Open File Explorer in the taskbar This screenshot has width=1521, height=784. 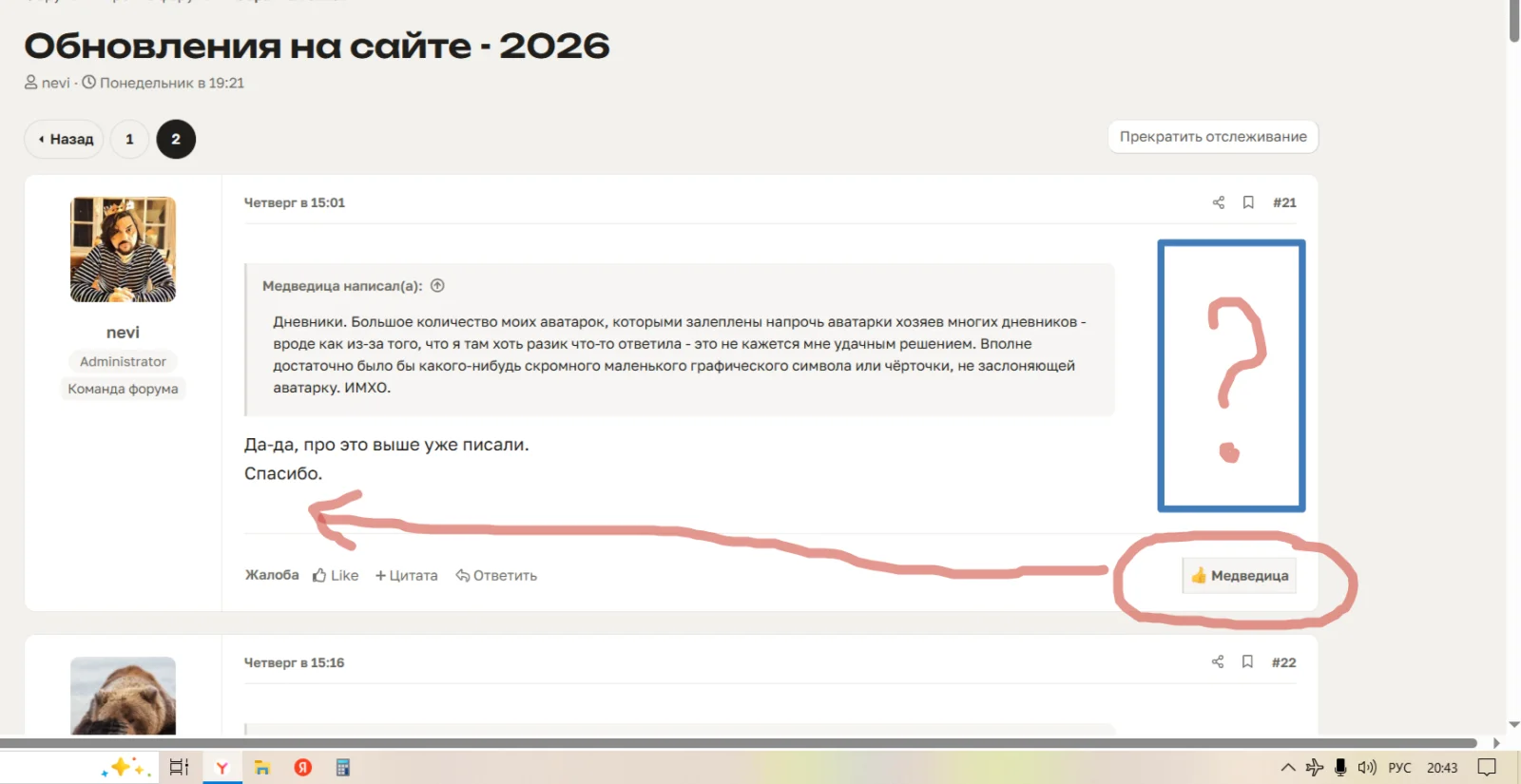click(262, 767)
